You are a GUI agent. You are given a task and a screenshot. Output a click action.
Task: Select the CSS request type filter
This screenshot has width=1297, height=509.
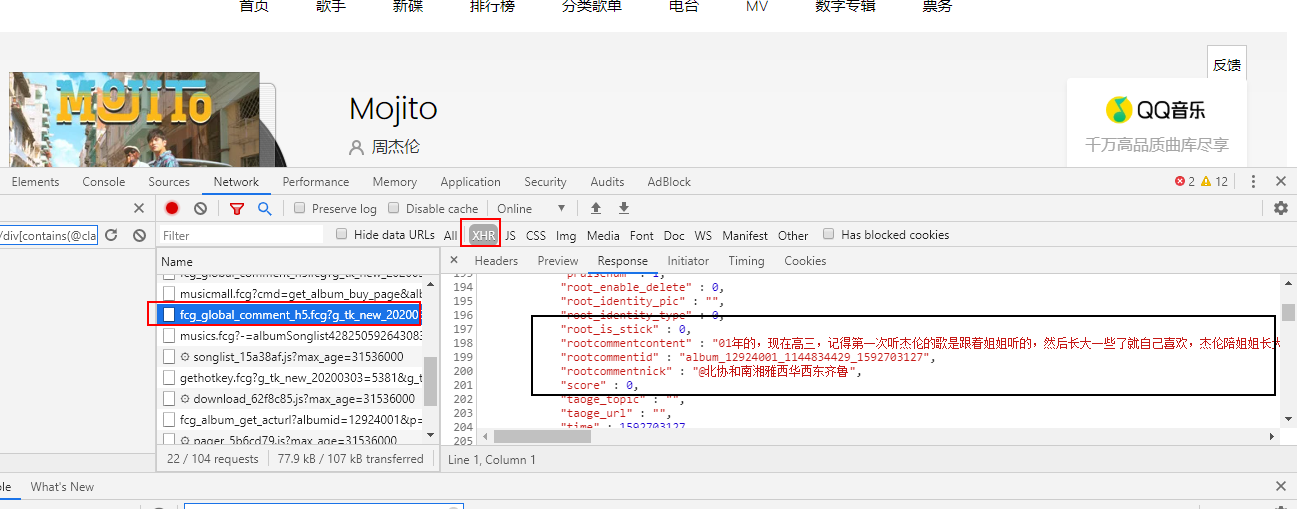[x=536, y=235]
